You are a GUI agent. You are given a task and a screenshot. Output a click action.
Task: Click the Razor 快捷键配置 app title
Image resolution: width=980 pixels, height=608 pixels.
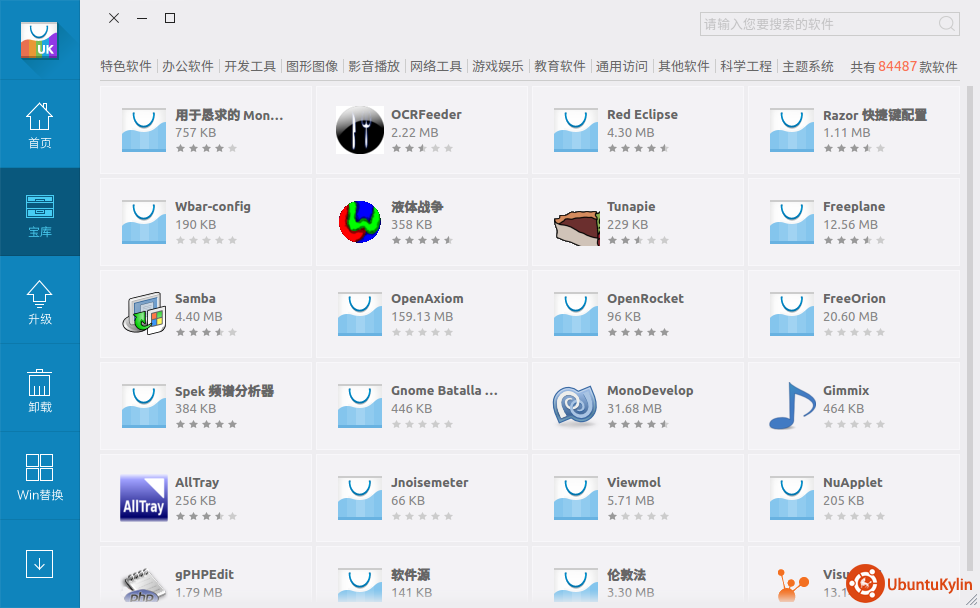pyautogui.click(x=874, y=115)
